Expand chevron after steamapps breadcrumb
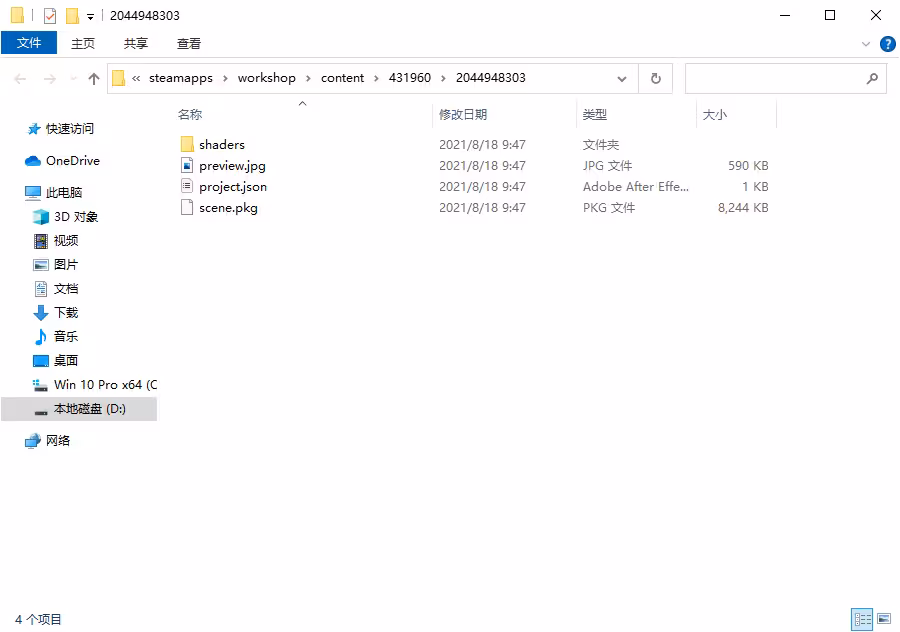 (x=225, y=79)
